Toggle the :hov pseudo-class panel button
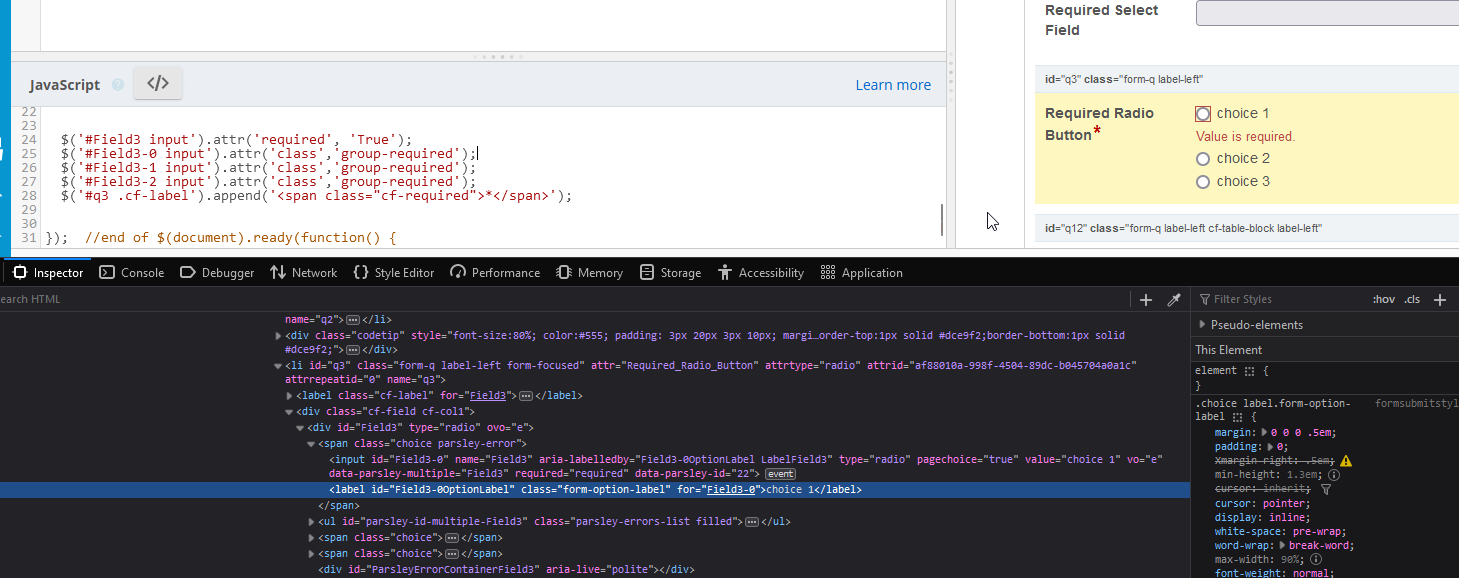The height and width of the screenshot is (578, 1459). pos(1383,299)
